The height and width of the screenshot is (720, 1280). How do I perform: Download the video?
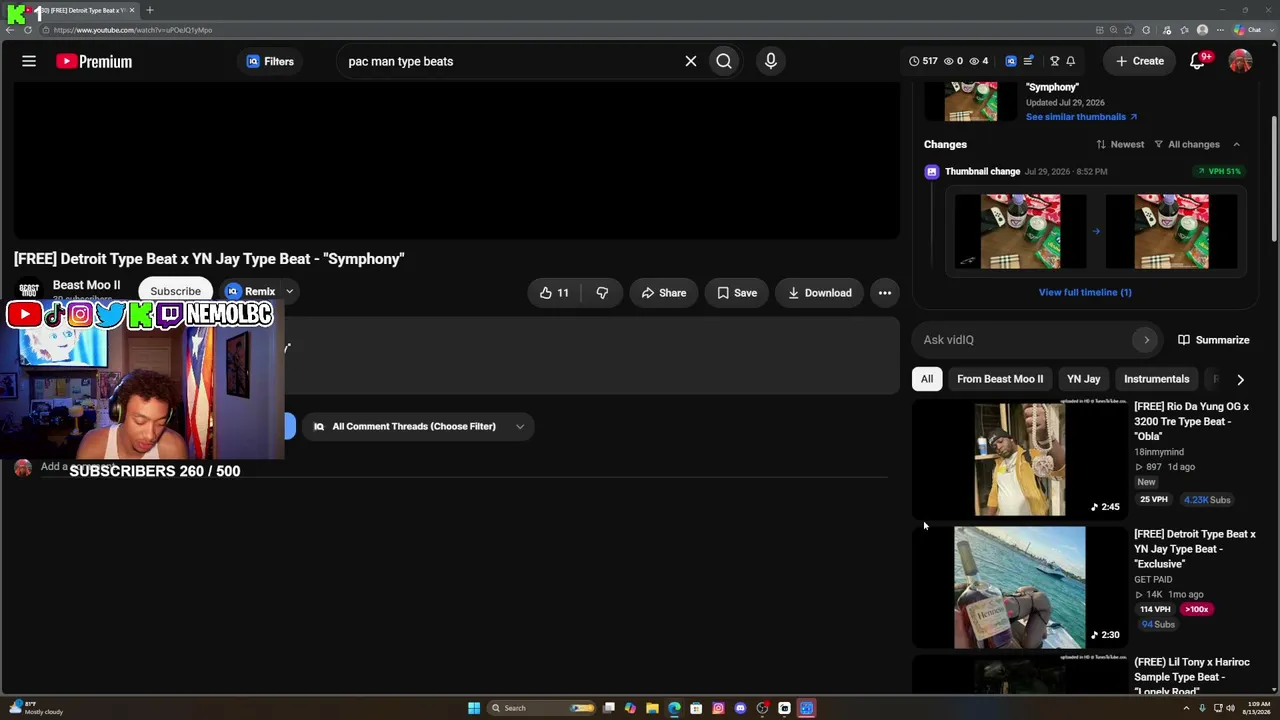point(819,293)
